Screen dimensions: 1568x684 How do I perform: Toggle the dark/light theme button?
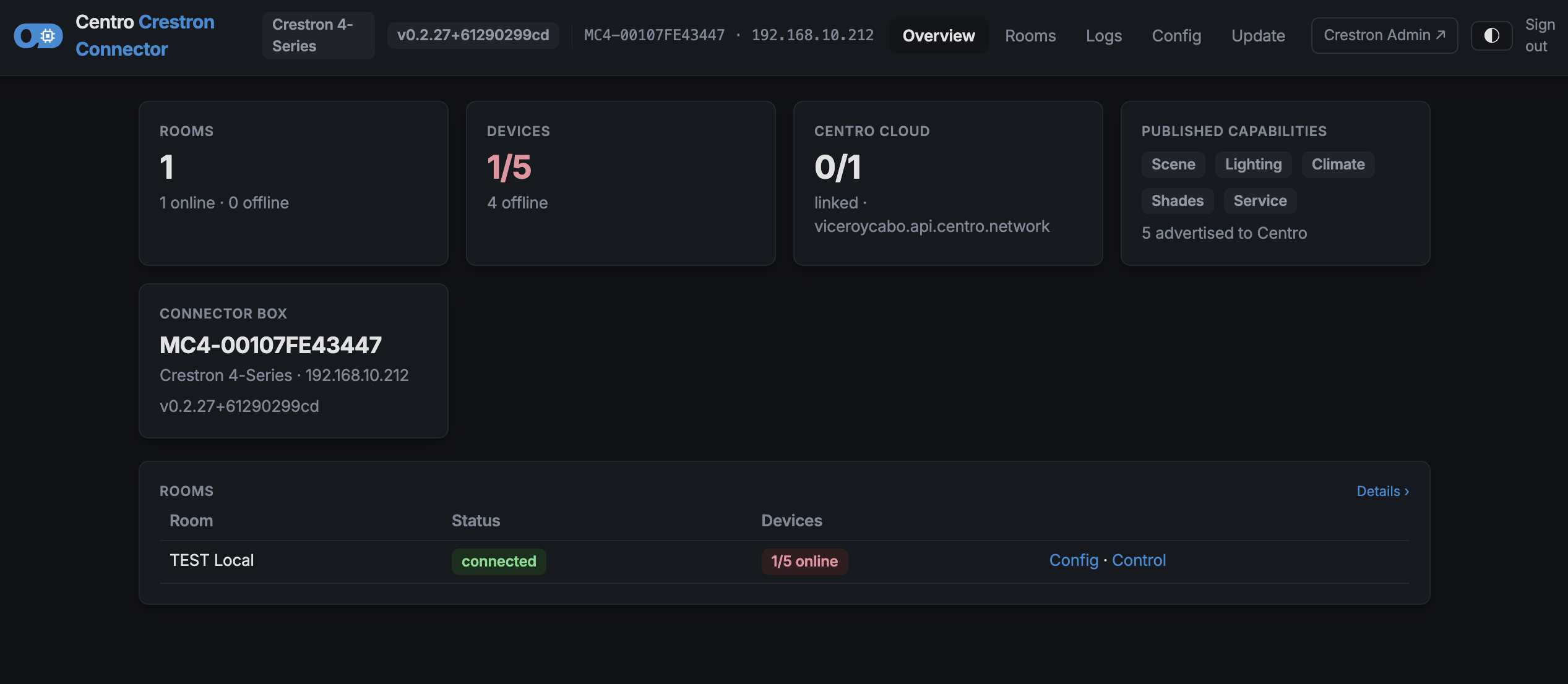pos(1491,36)
